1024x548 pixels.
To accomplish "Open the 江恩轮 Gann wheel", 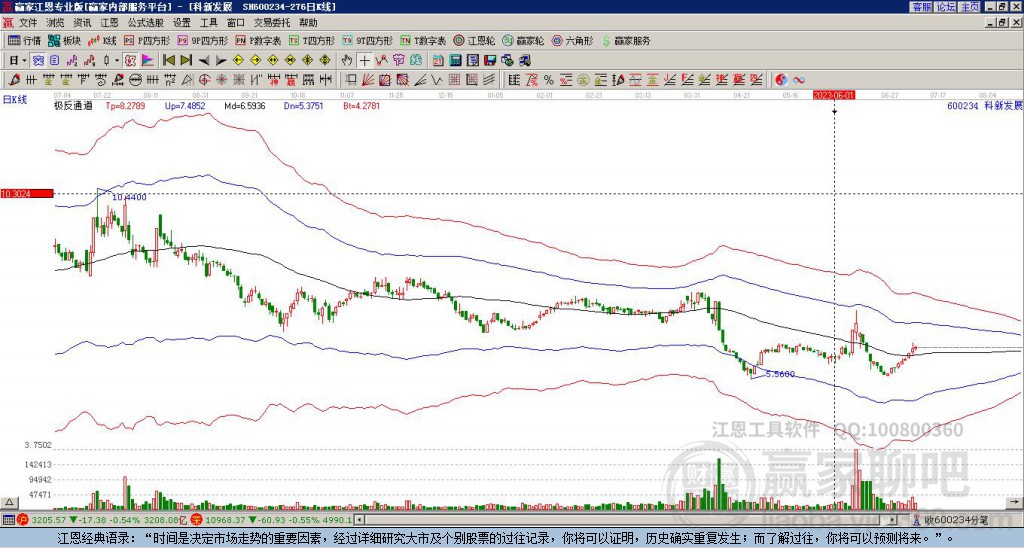I will 475,40.
